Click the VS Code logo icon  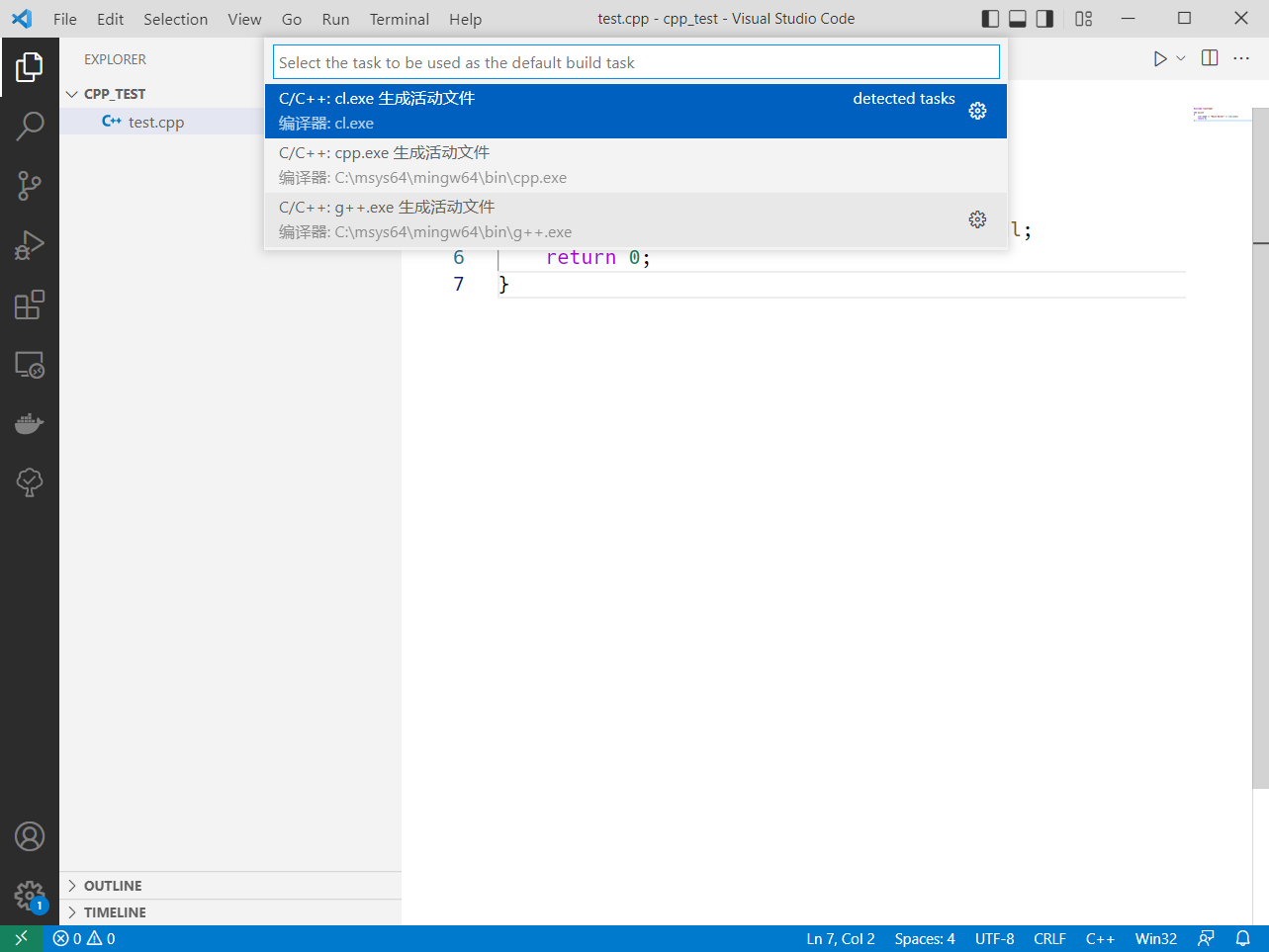click(x=22, y=19)
